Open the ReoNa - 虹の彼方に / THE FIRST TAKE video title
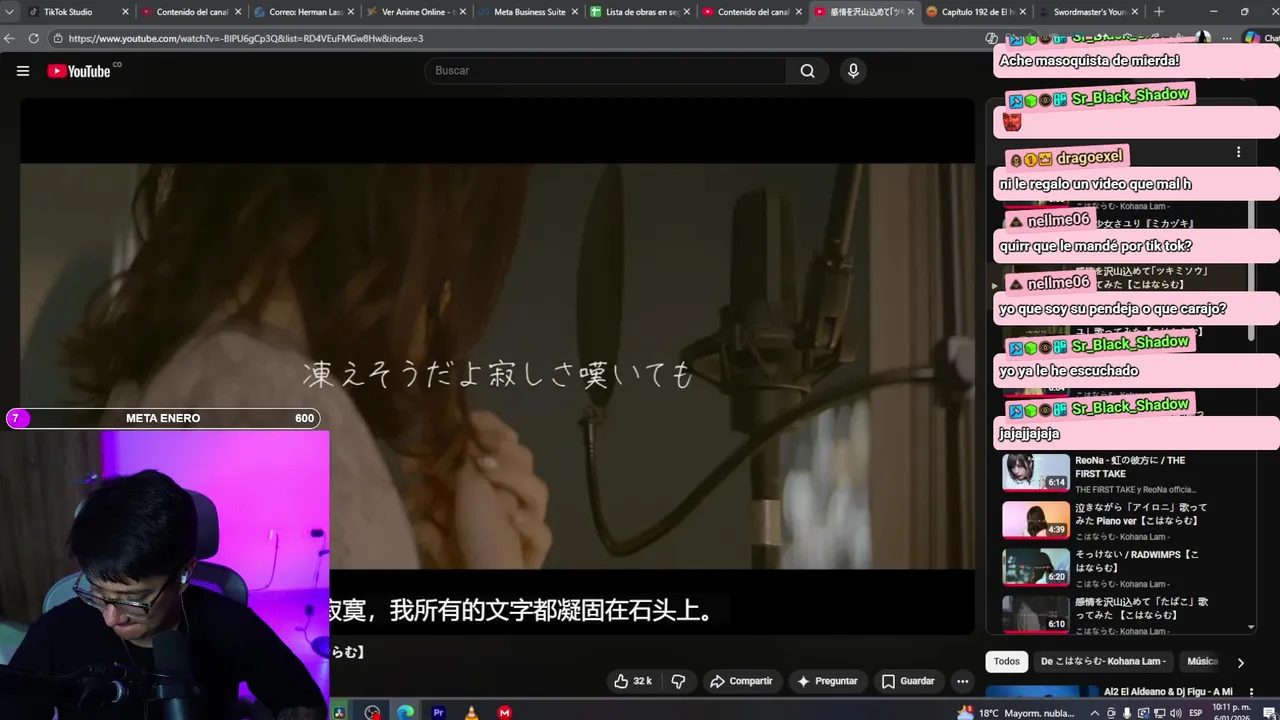The height and width of the screenshot is (720, 1280). 1130,467
